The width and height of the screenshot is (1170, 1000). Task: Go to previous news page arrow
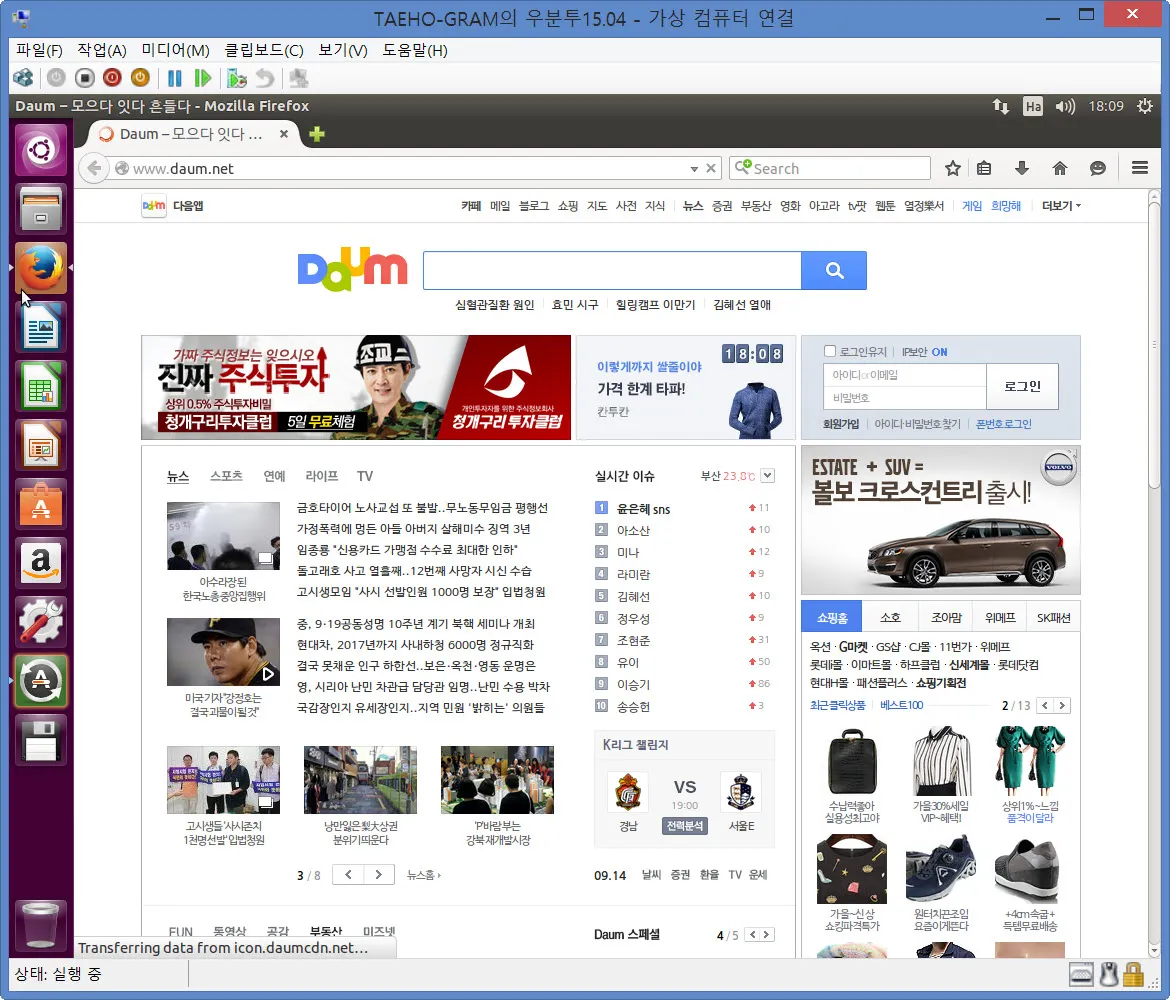click(x=348, y=875)
